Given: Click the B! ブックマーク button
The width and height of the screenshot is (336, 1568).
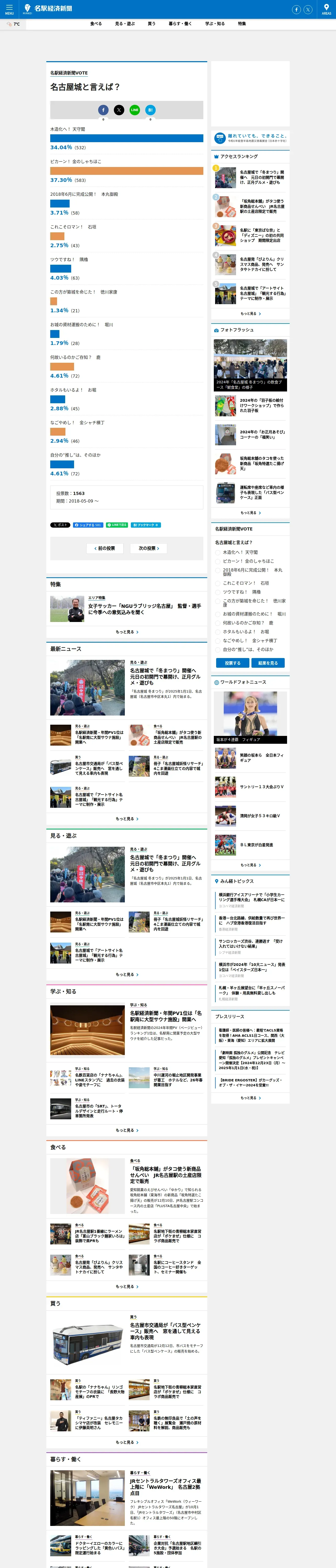Looking at the screenshot, I should (146, 525).
